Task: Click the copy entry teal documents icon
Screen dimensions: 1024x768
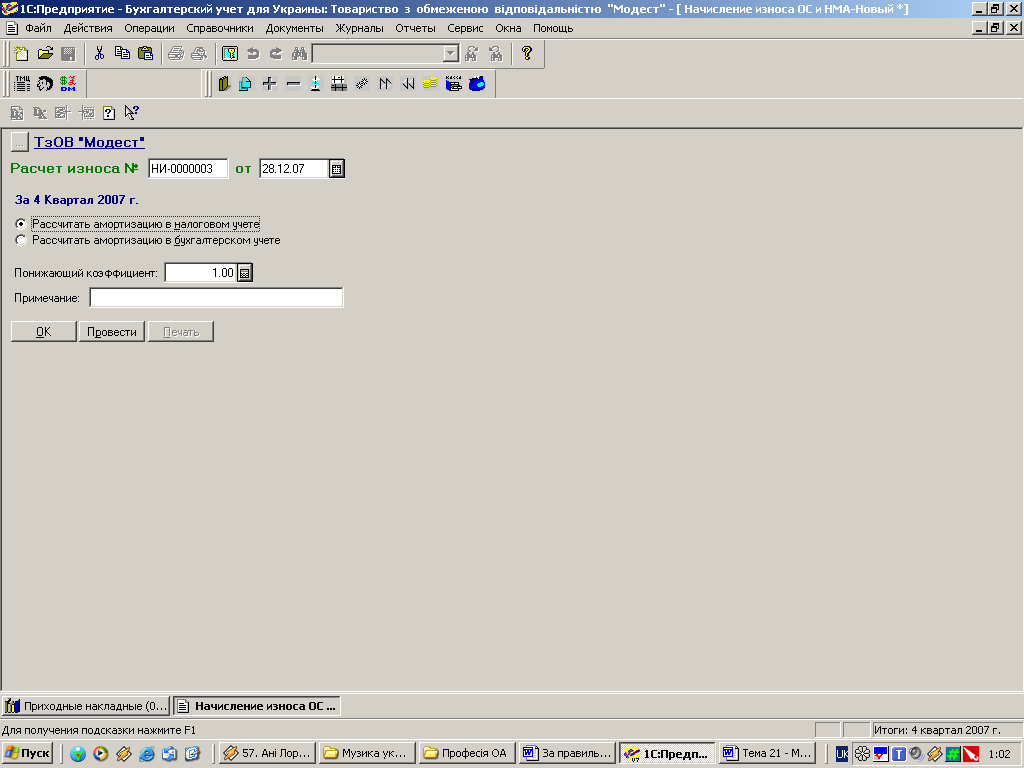Action: [246, 84]
